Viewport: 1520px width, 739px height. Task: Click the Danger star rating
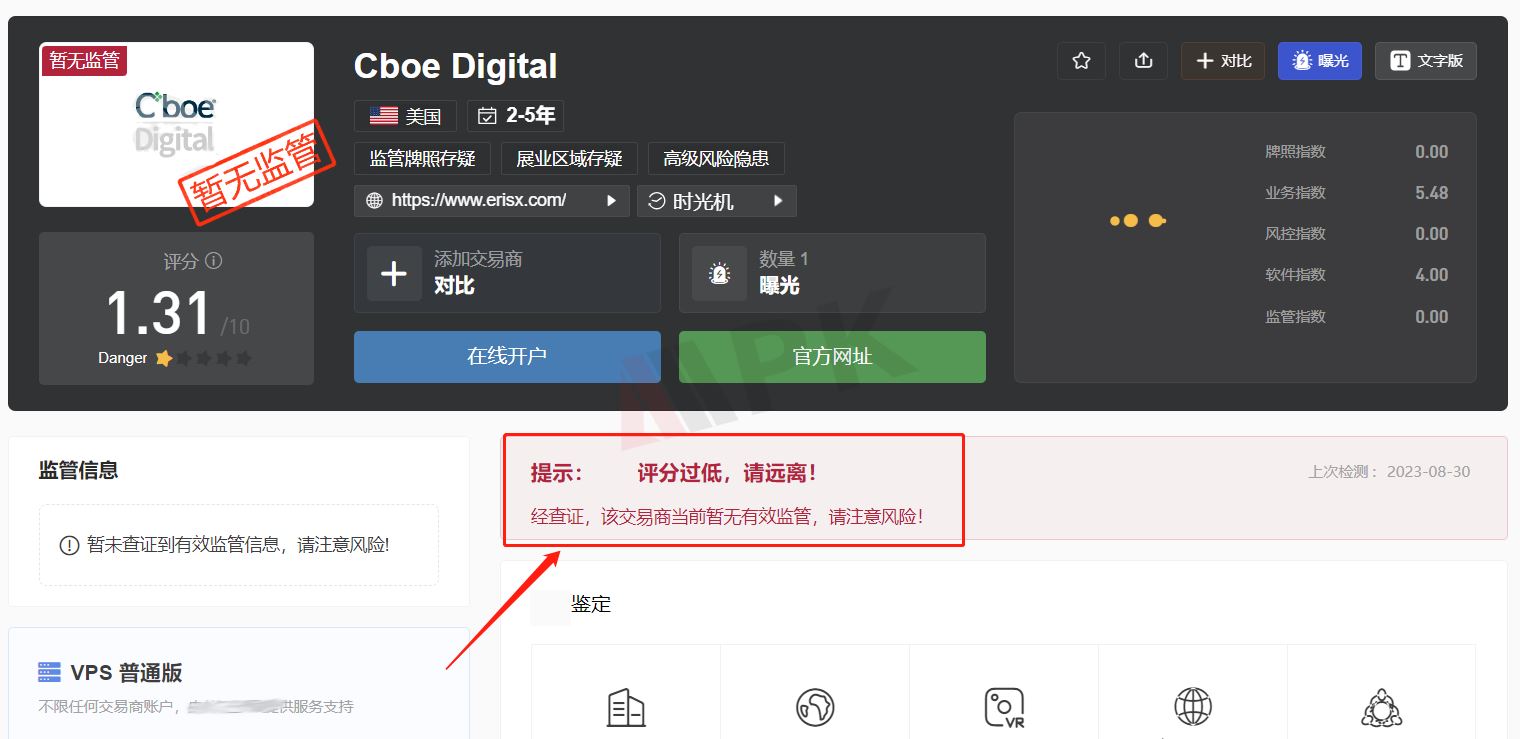pos(203,358)
